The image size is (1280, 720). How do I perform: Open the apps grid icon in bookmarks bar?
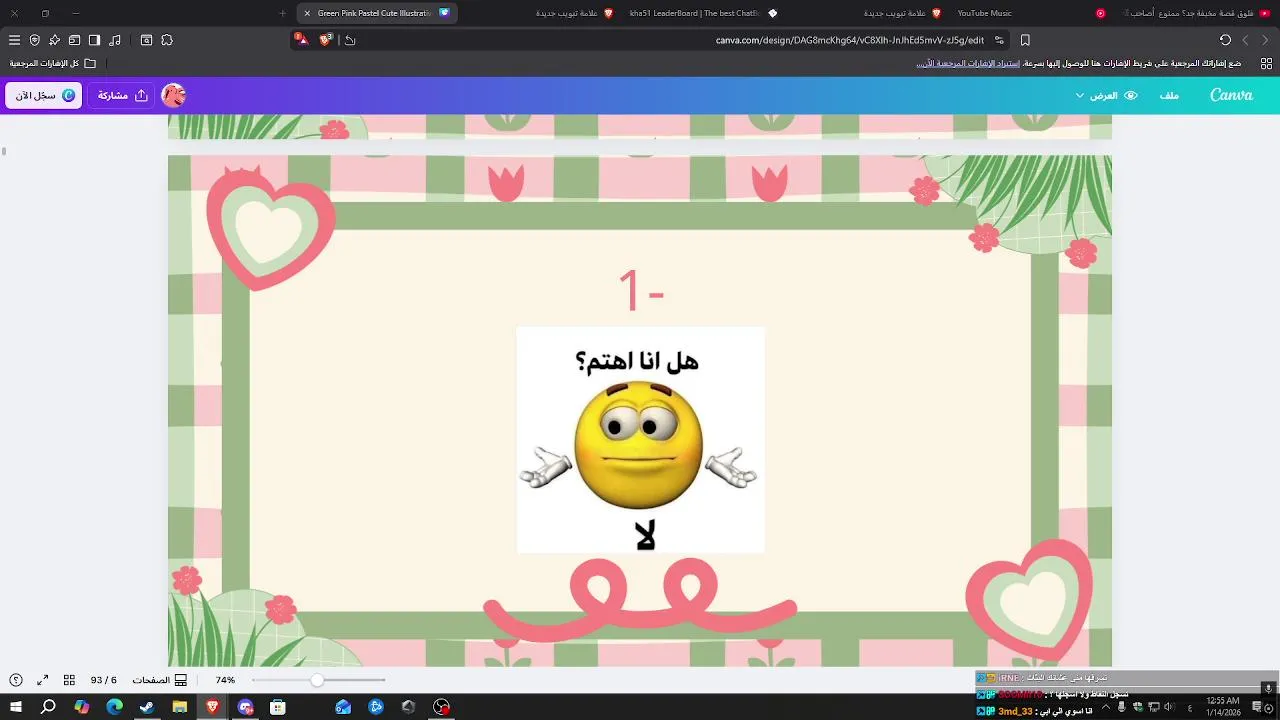pos(1266,63)
